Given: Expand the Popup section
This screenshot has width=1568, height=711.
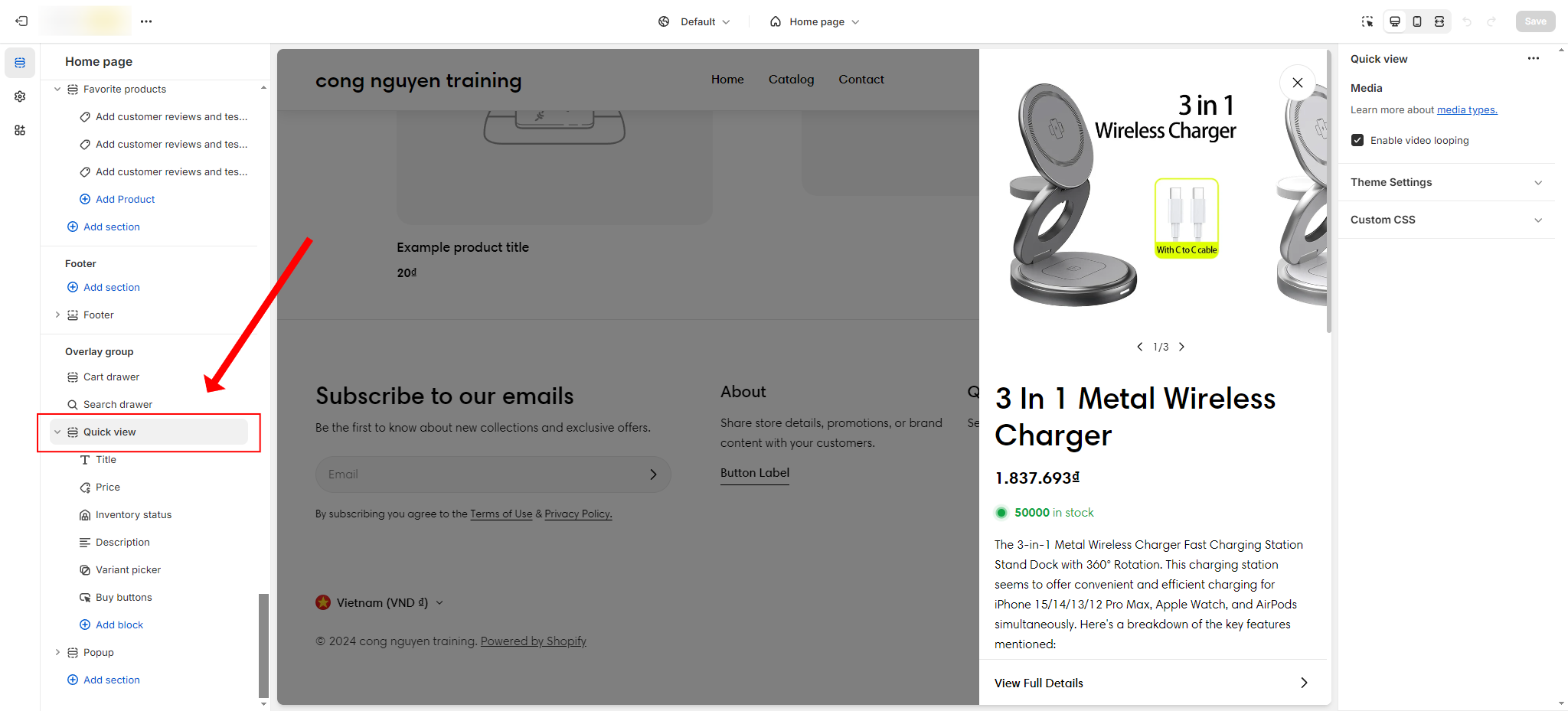Looking at the screenshot, I should point(57,652).
